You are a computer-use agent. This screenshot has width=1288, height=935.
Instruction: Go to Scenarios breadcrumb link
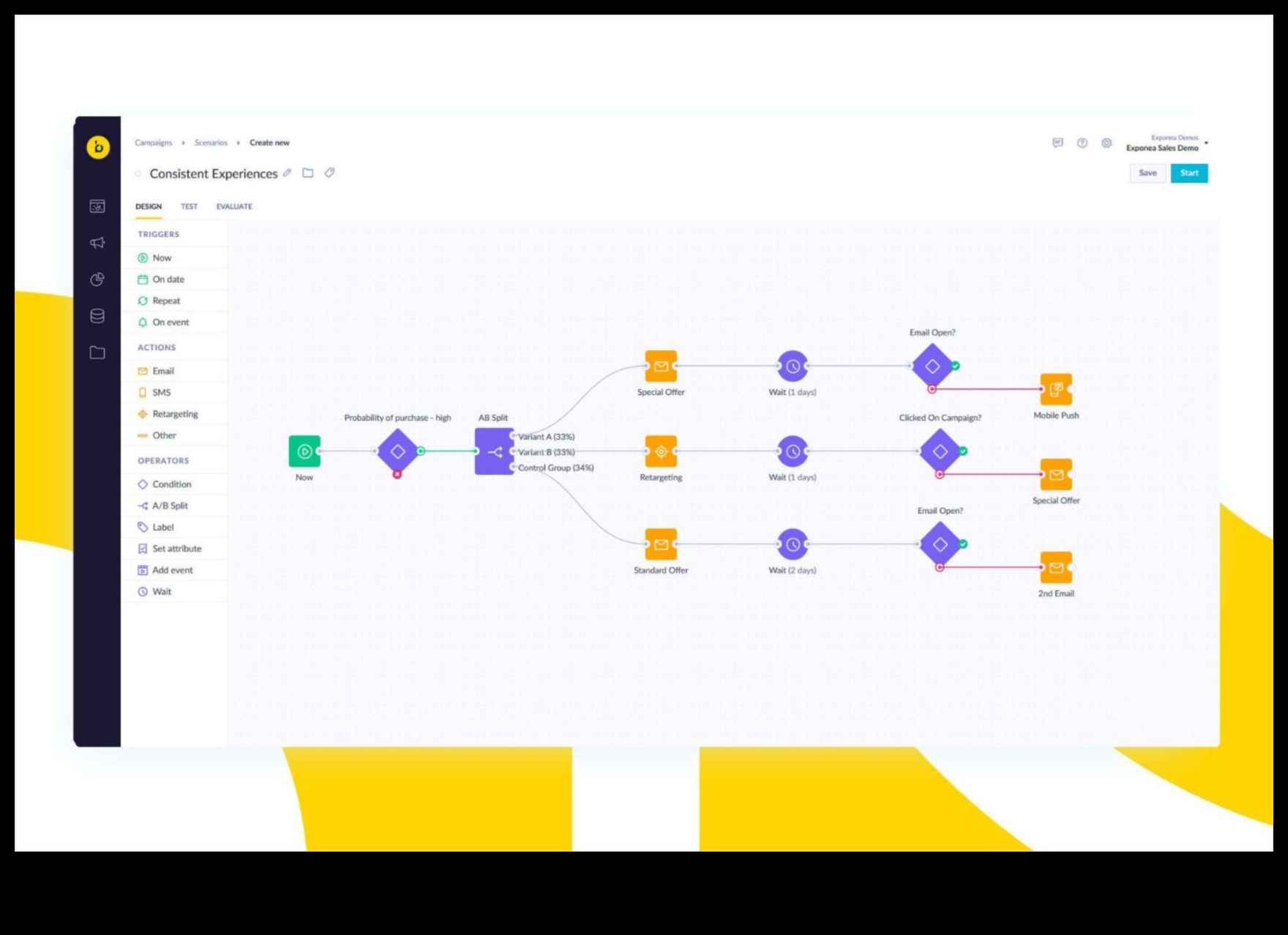211,143
